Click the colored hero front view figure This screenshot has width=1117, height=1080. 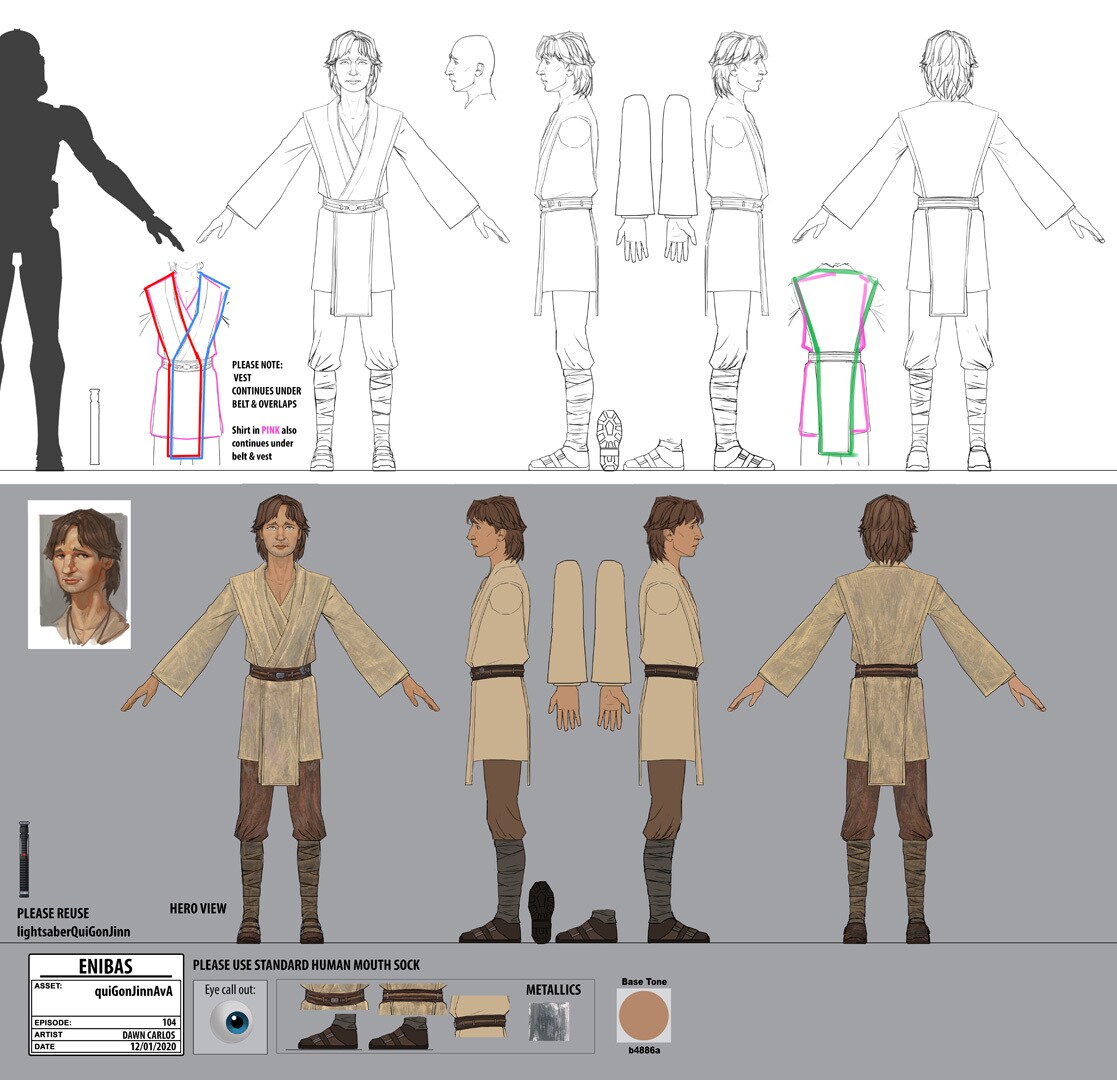(x=280, y=718)
